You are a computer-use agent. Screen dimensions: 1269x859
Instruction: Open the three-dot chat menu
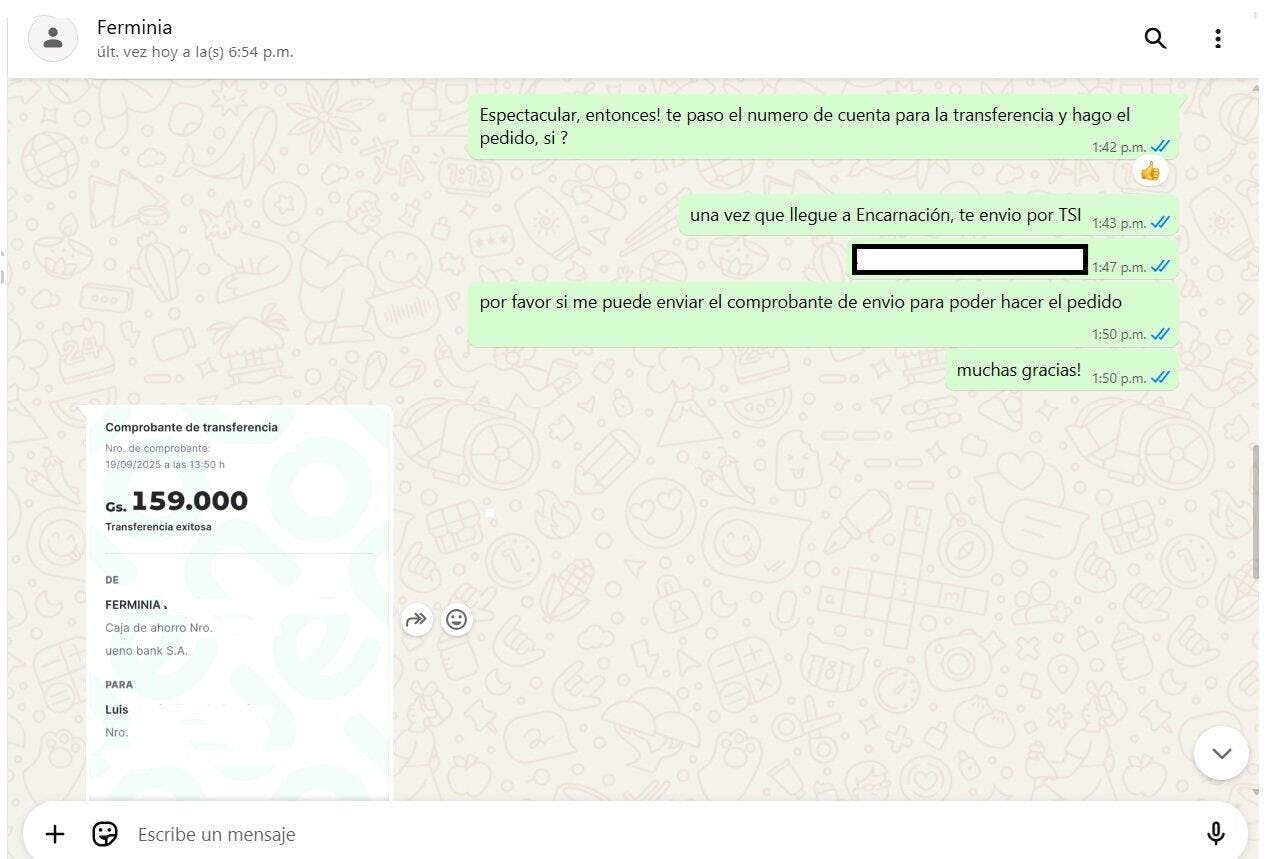[1217, 39]
